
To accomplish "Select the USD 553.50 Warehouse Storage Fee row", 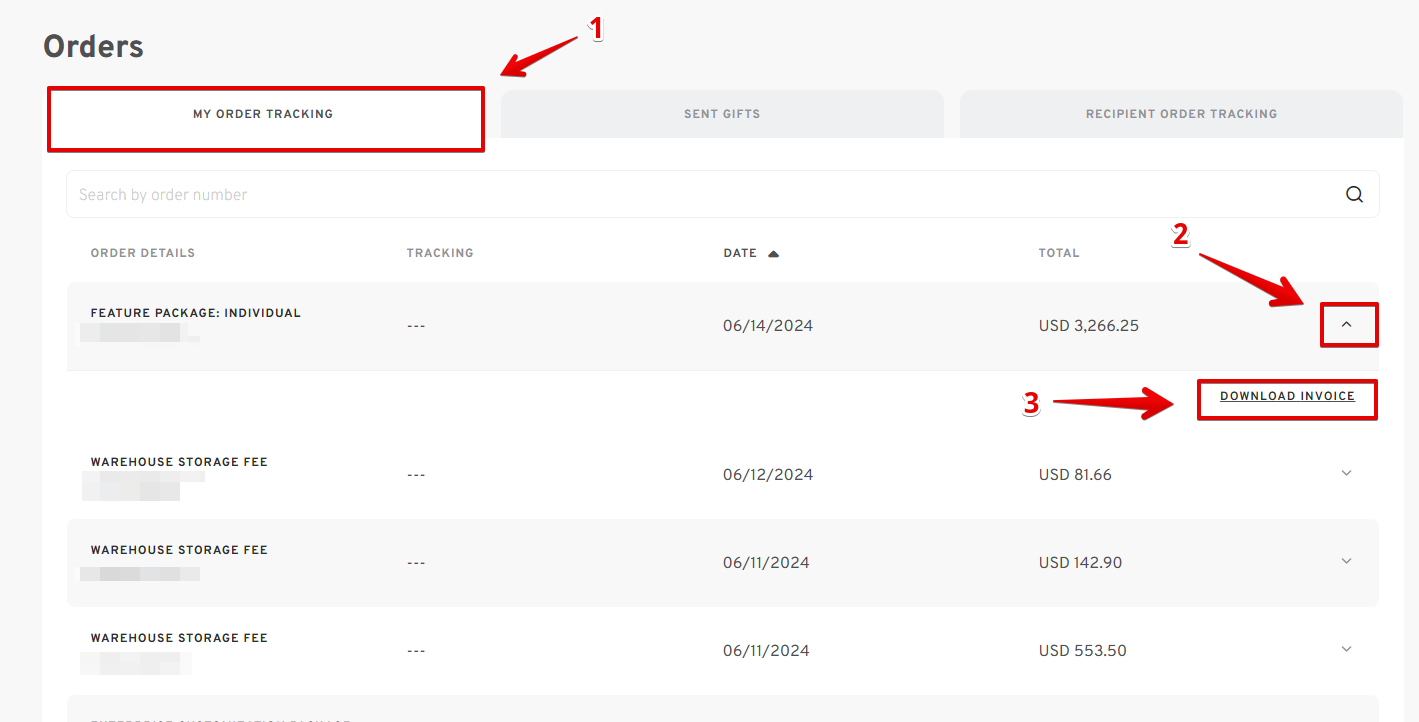I will 722,650.
